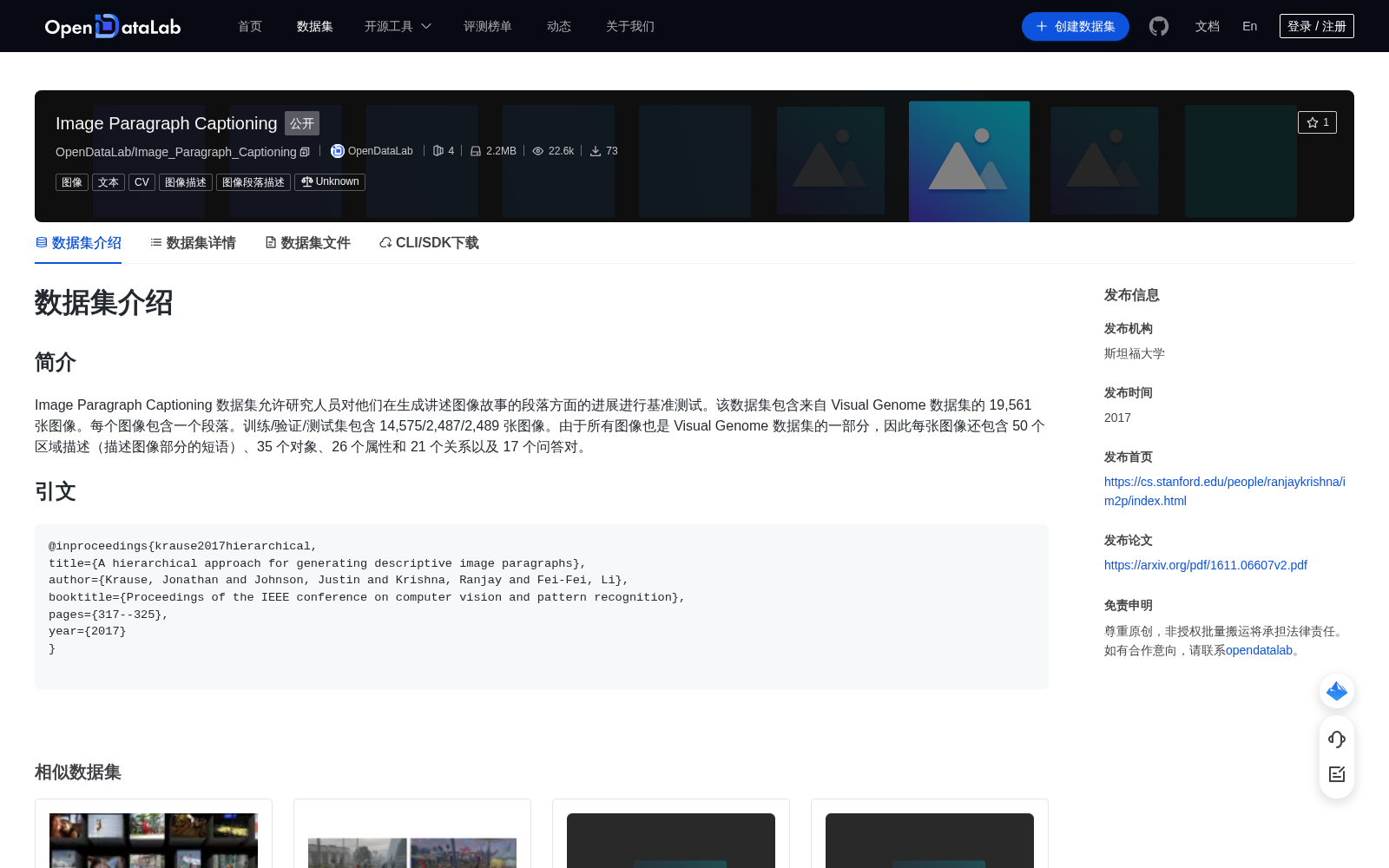Go to 首页 in the navigation bar
This screenshot has height=868, width=1389.
(x=250, y=26)
